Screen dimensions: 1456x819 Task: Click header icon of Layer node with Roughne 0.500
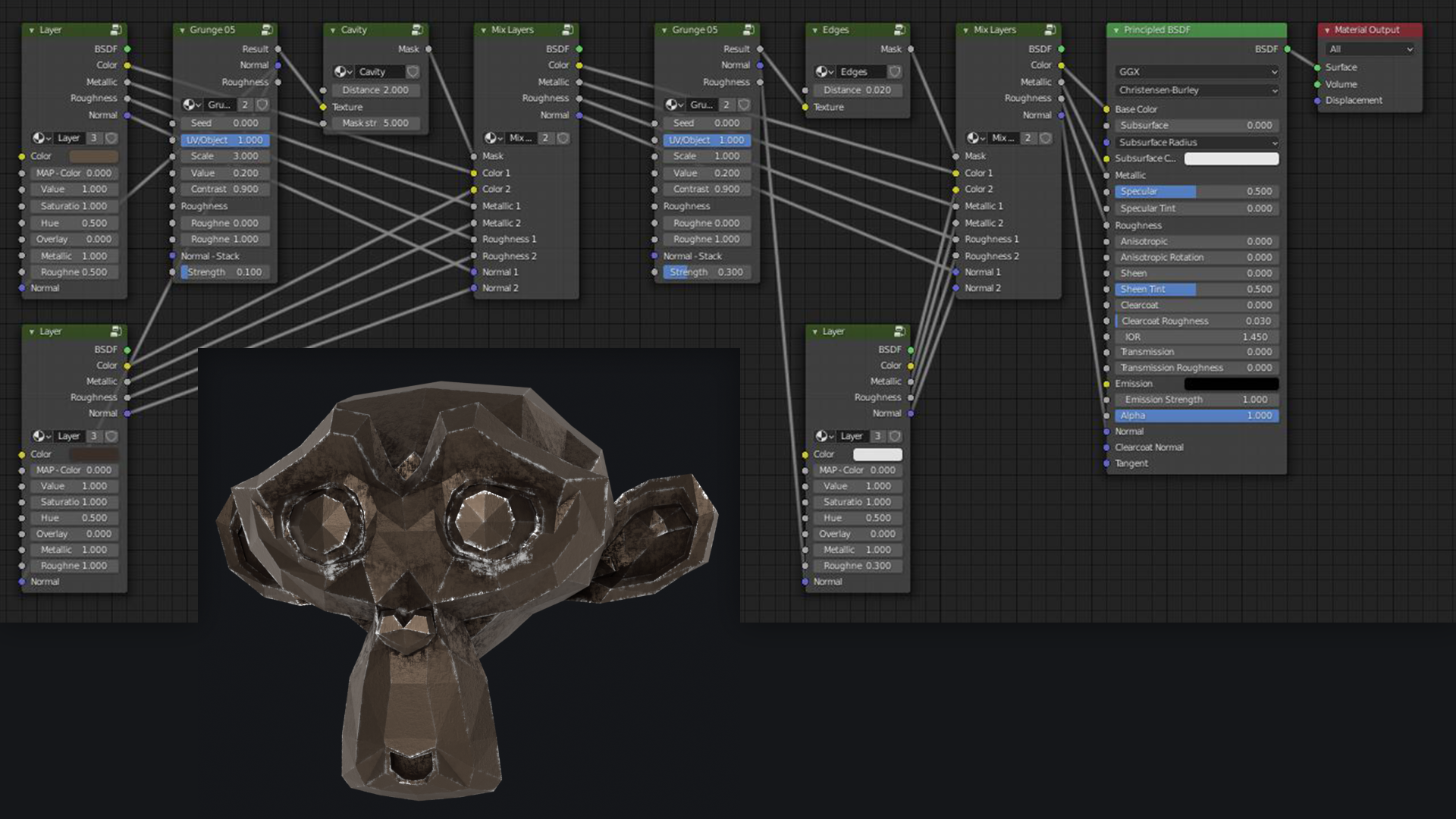(x=116, y=30)
